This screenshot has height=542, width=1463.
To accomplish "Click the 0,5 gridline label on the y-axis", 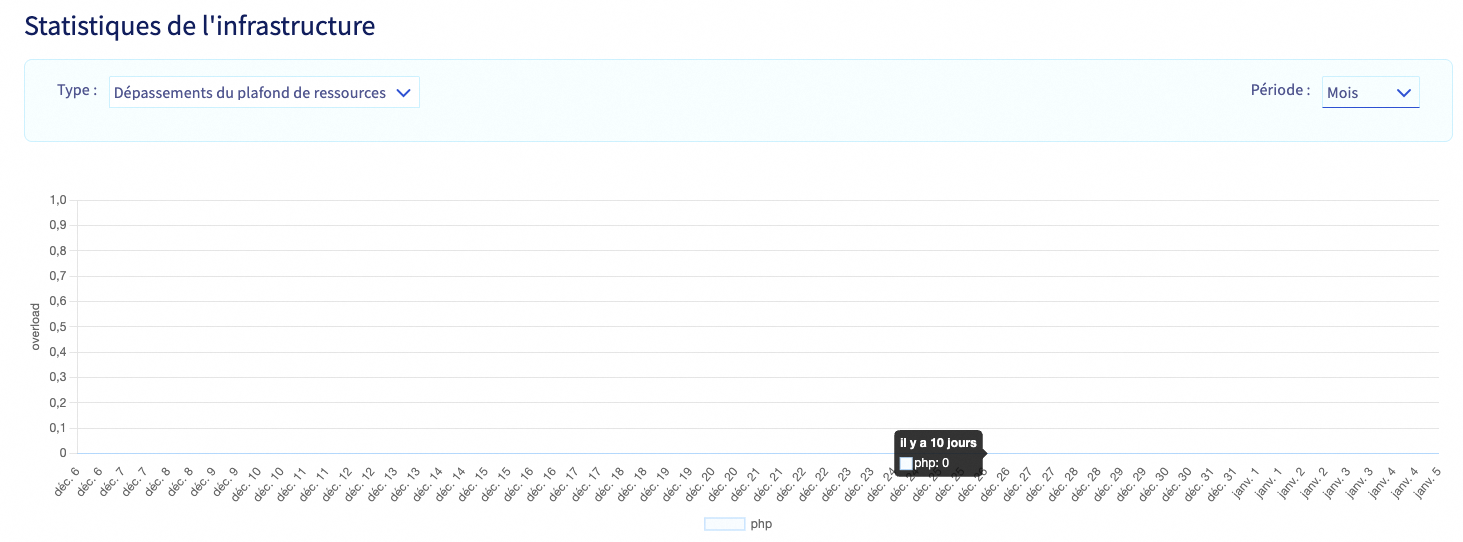I will tap(58, 327).
